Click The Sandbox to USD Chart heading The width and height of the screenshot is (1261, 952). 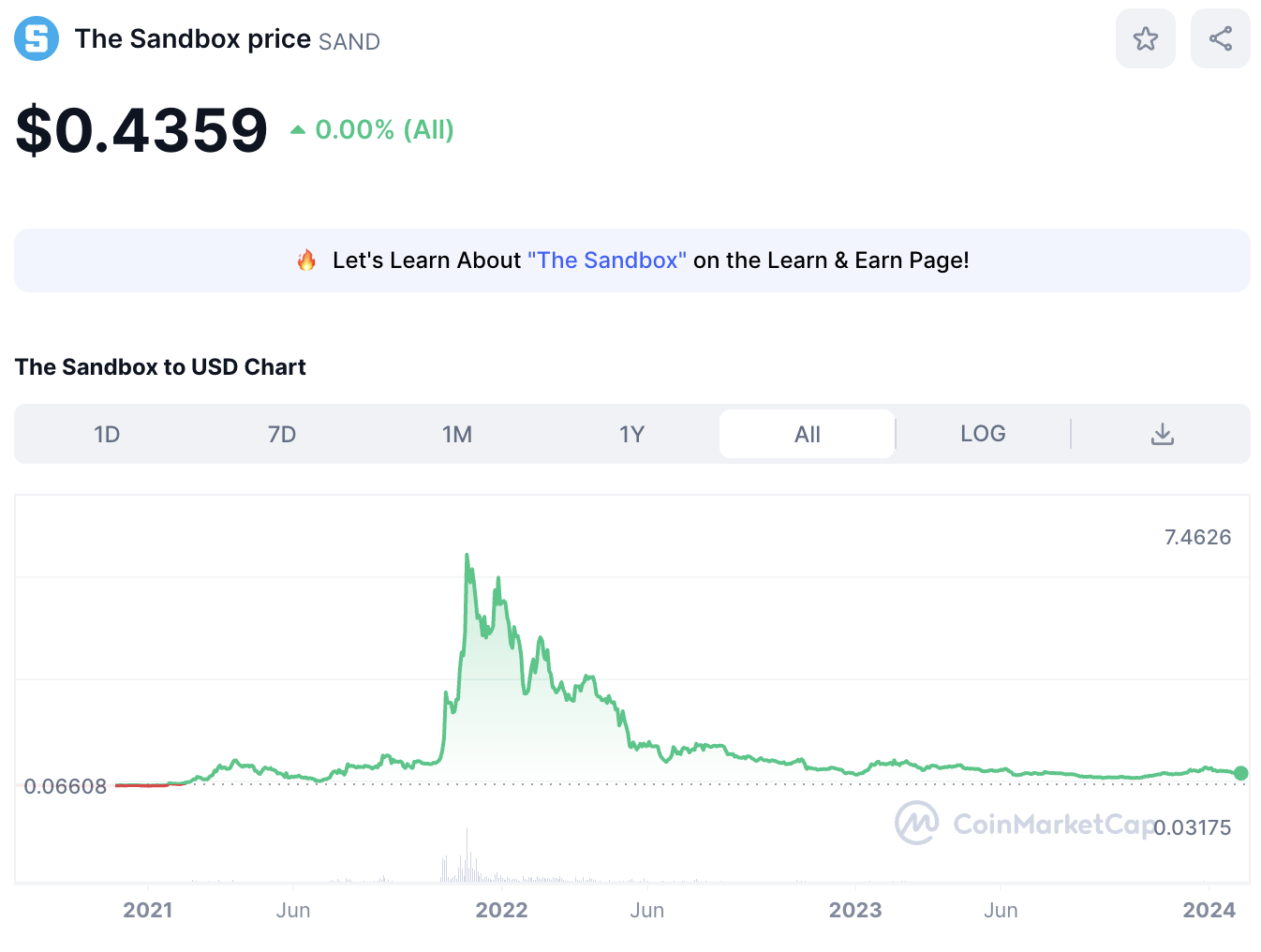(x=160, y=367)
